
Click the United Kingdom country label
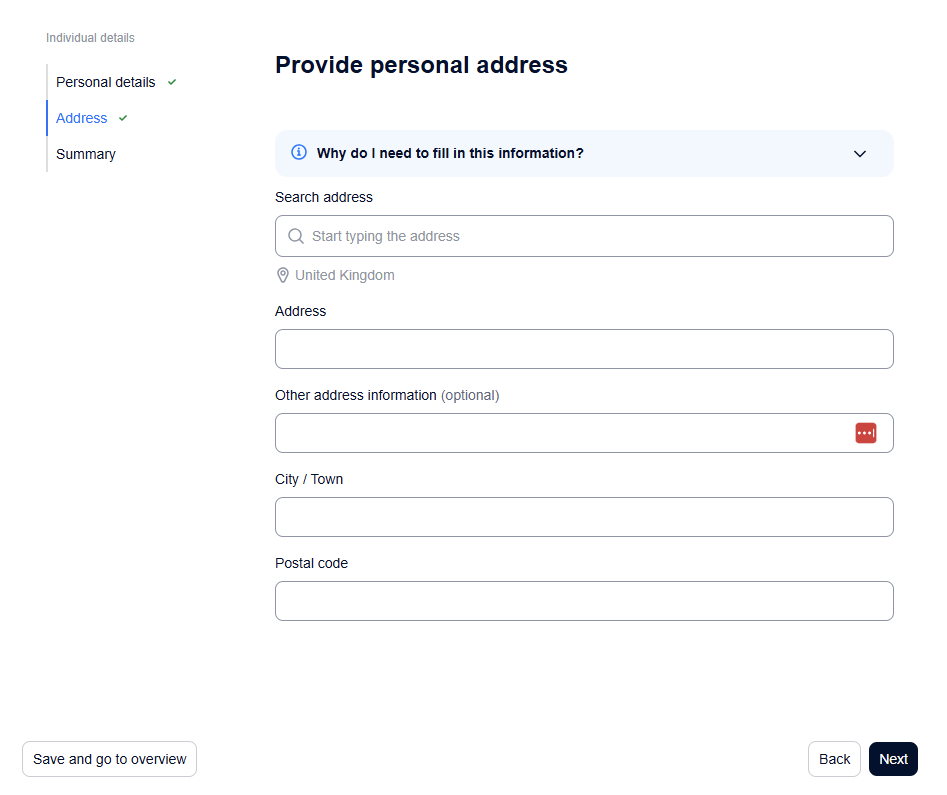(x=345, y=275)
